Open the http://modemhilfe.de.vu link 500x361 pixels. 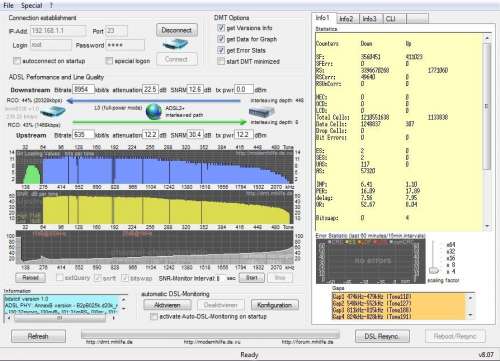pyautogui.click(x=212, y=342)
